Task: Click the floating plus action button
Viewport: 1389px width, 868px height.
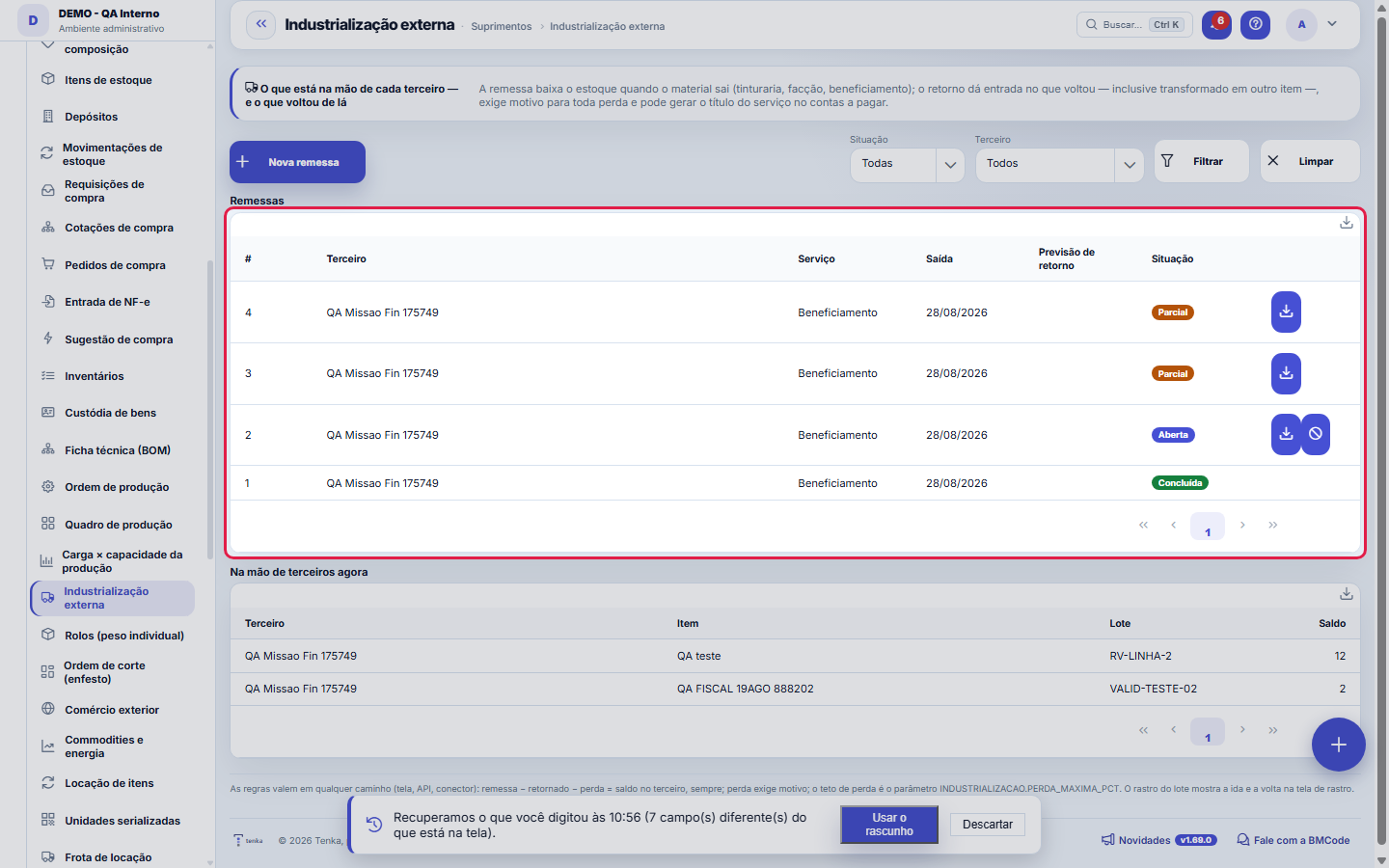Action: click(1339, 745)
